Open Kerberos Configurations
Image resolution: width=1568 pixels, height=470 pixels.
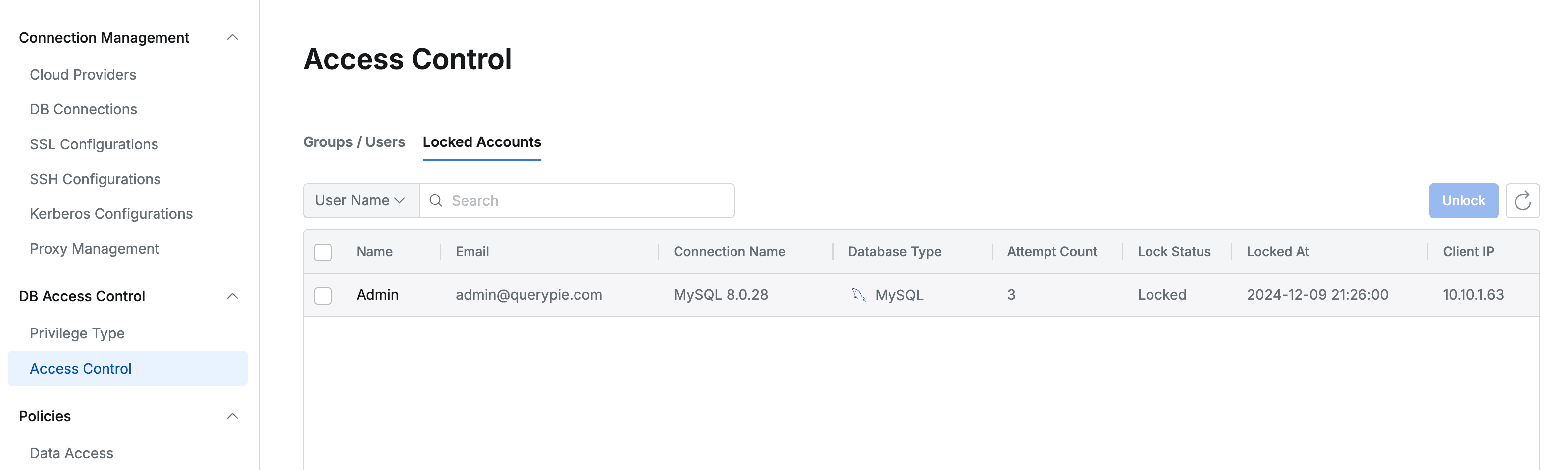[x=111, y=213]
